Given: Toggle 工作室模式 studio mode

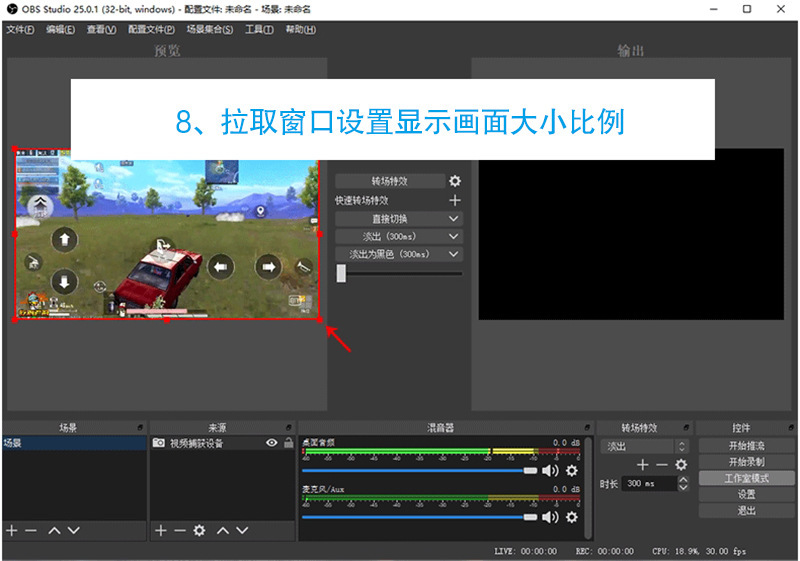Looking at the screenshot, I should pyautogui.click(x=746, y=478).
